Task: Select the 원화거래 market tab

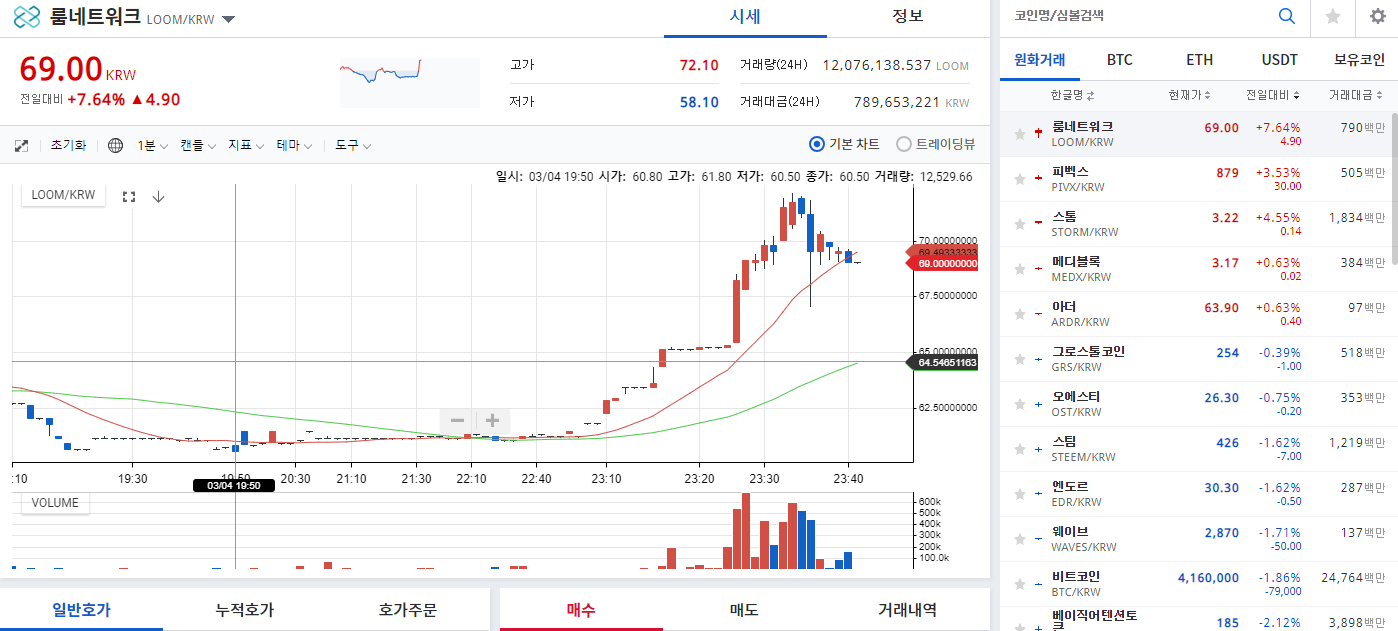Action: [1040, 60]
